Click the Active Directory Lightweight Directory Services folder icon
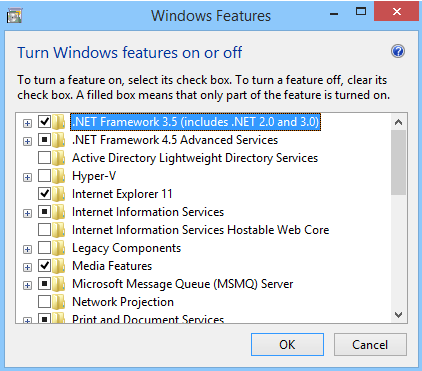422x371 pixels. pyautogui.click(x=59, y=158)
